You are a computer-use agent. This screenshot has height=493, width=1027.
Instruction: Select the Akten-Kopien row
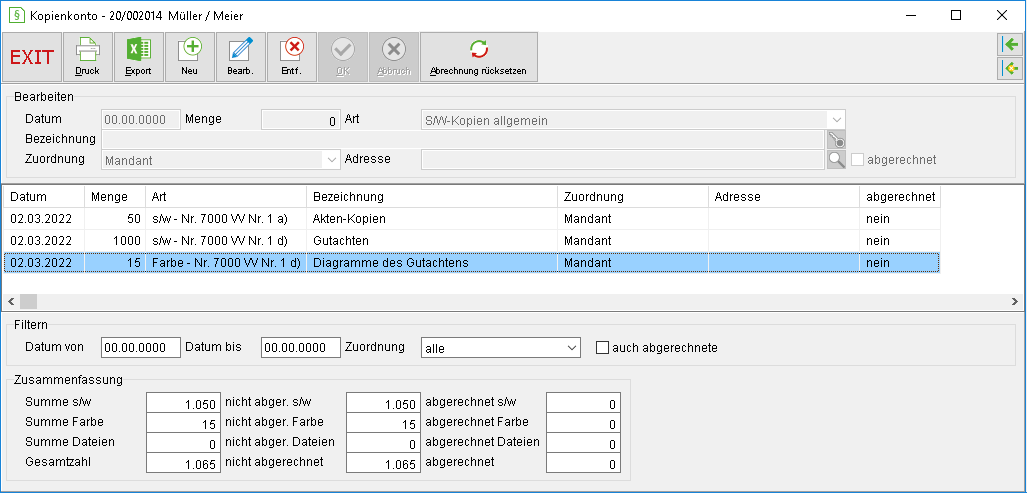point(472,219)
